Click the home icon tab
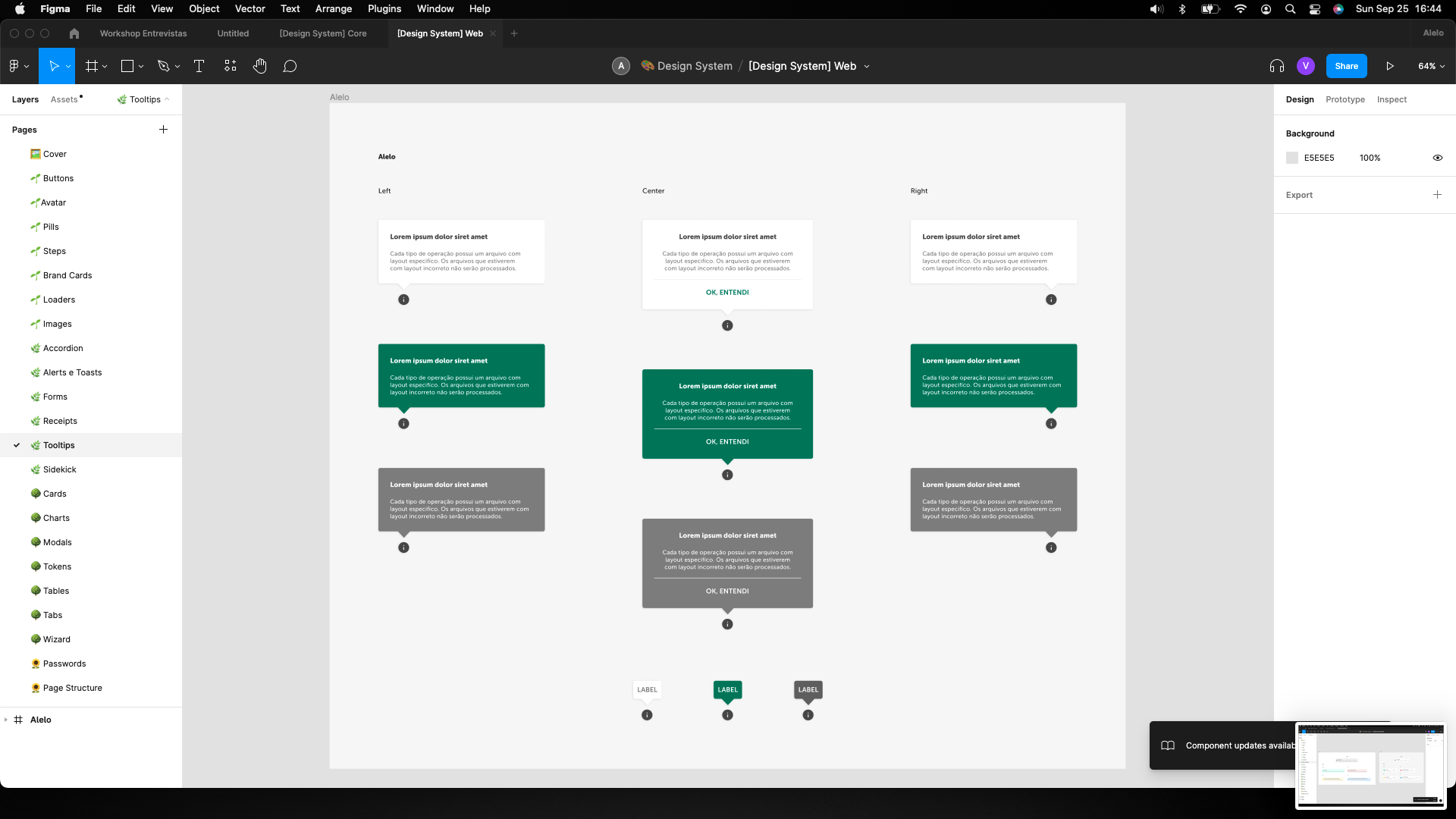This screenshot has height=819, width=1456. 74,33
